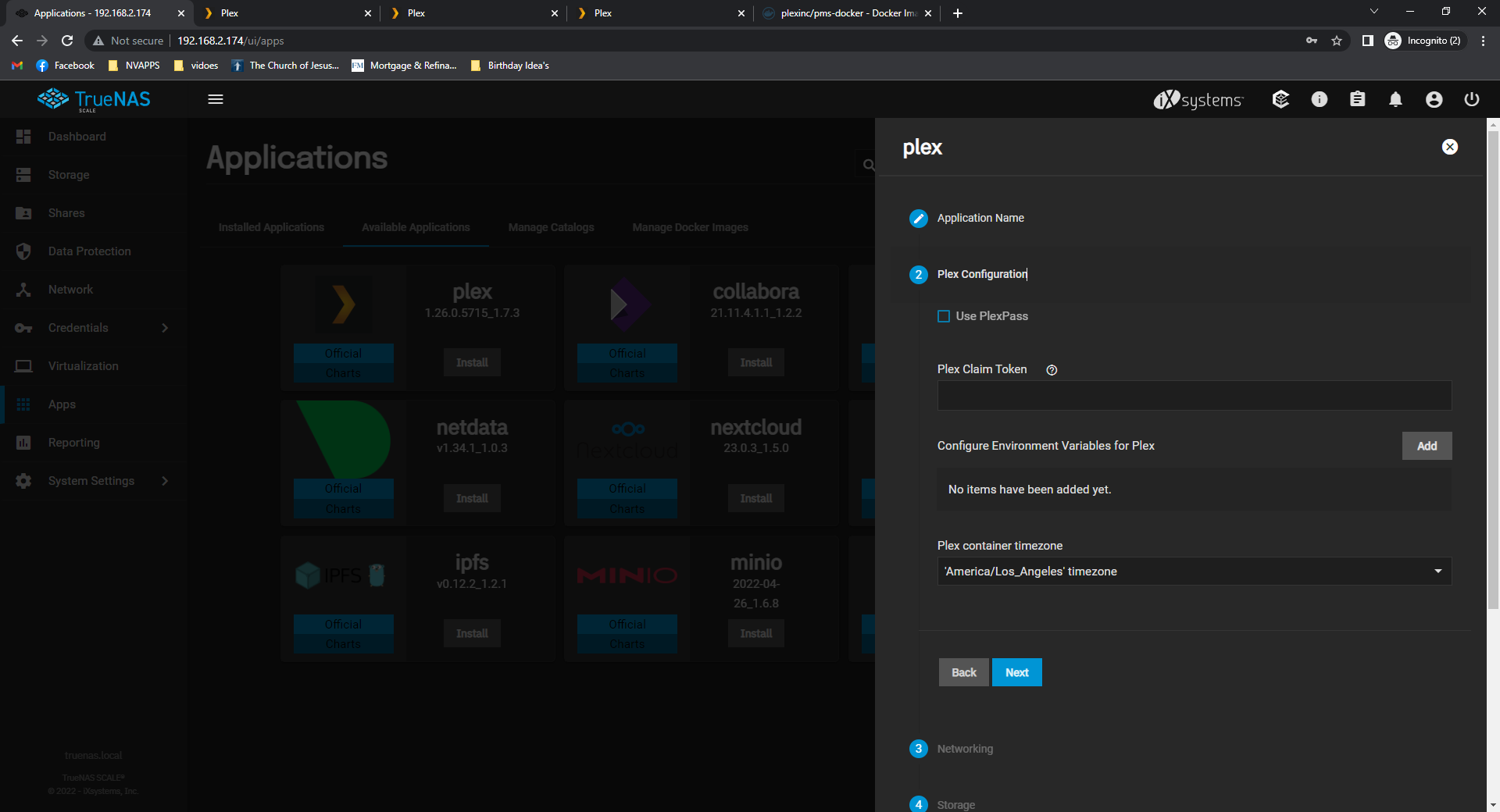Expand the Credentials submenu chevron
Screen dimensions: 1500x812
tap(165, 328)
